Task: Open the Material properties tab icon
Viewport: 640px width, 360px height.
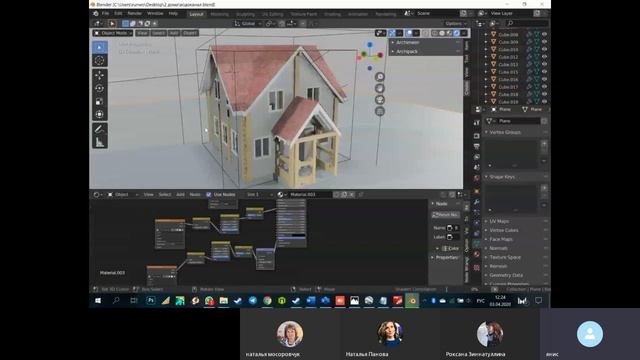Action: coord(476,254)
